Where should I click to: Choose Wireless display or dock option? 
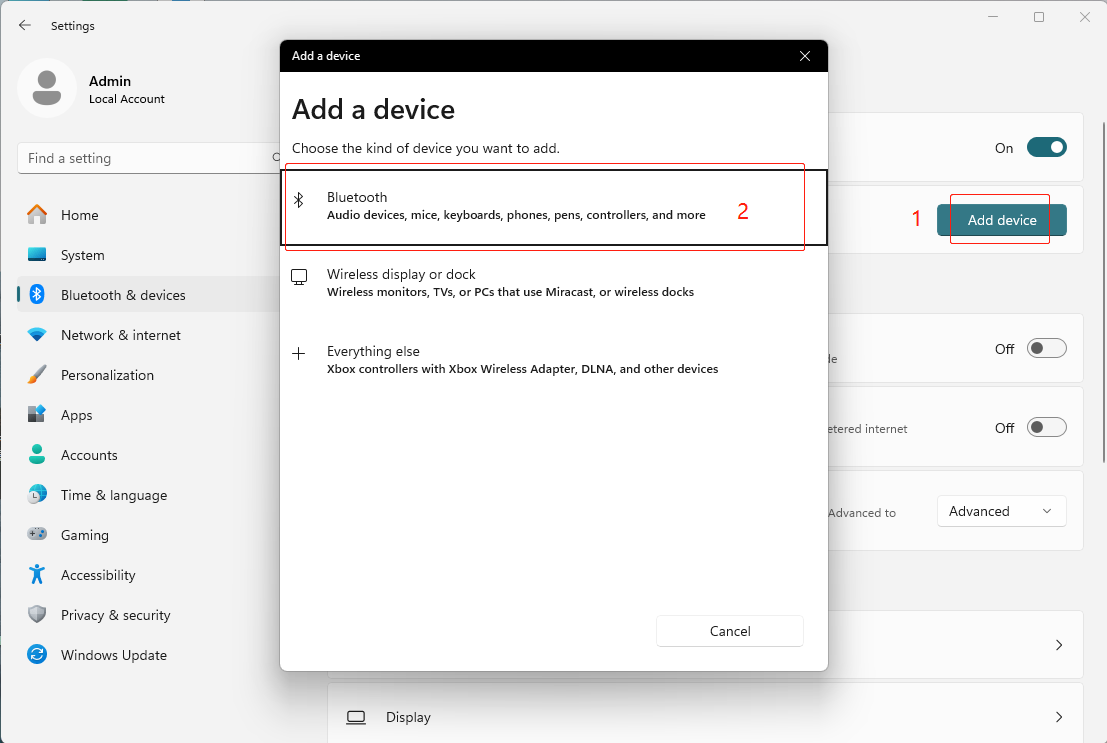pos(554,283)
